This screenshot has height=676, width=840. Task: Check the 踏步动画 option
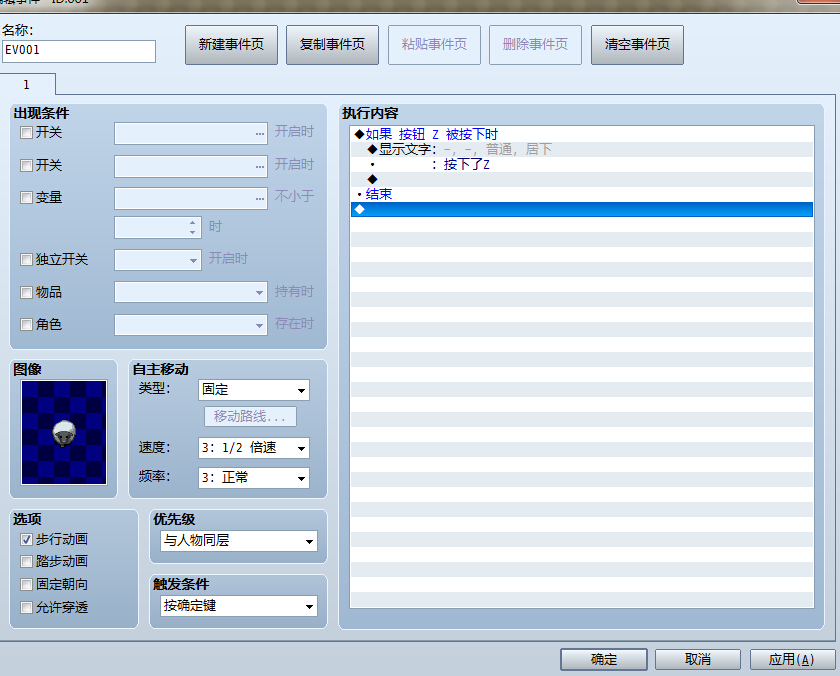pyautogui.click(x=26, y=561)
